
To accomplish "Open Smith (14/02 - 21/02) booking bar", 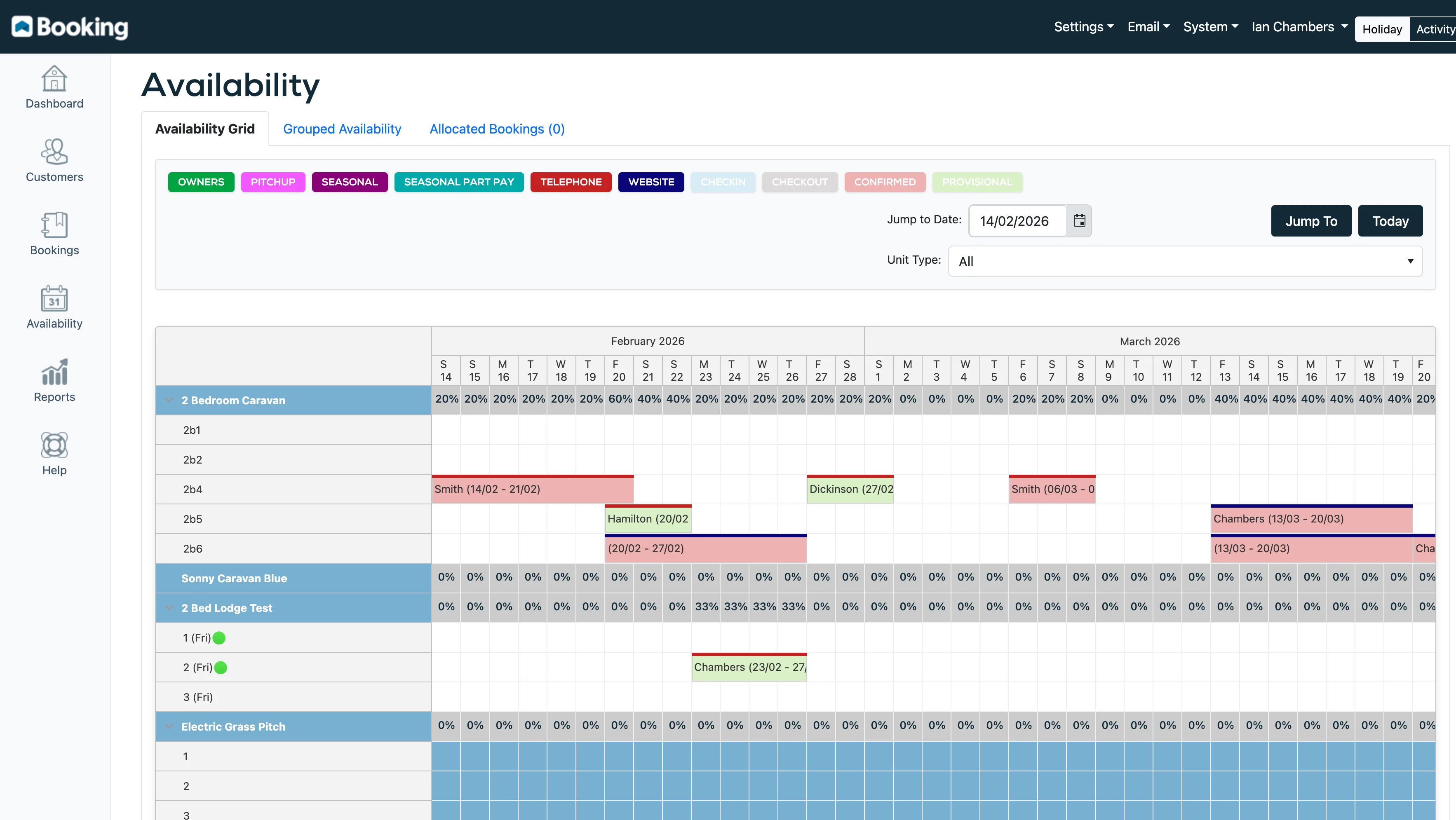I will (x=533, y=490).
